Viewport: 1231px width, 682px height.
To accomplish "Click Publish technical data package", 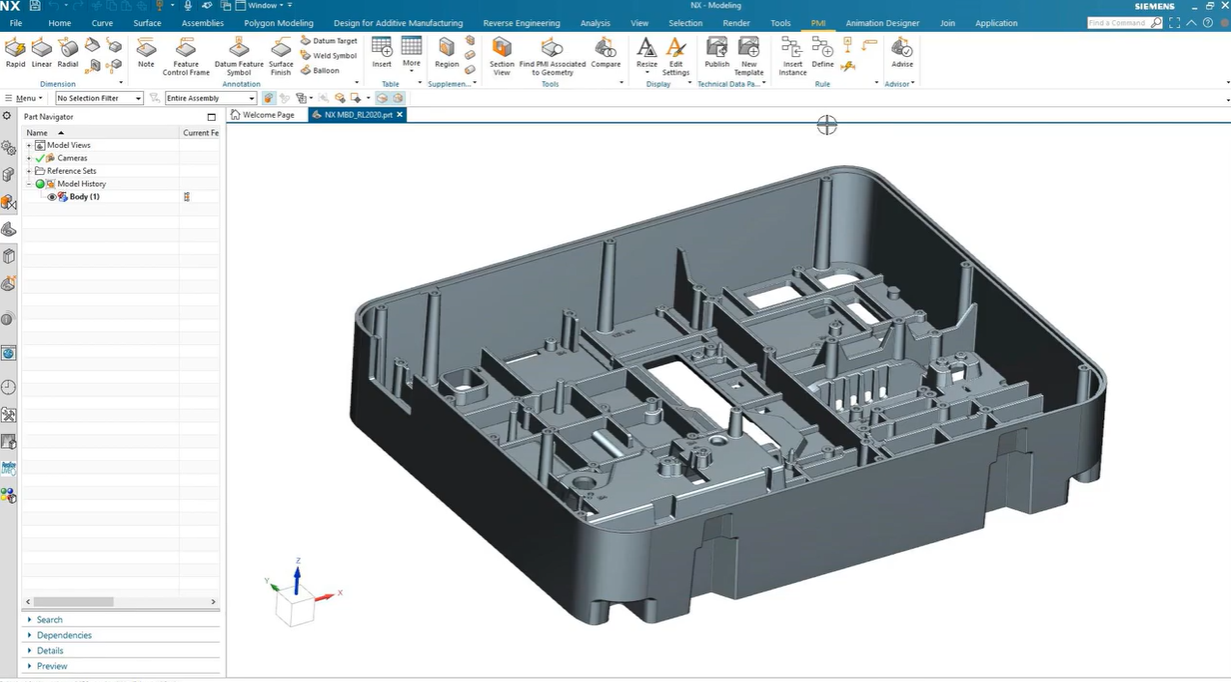I will [x=717, y=53].
